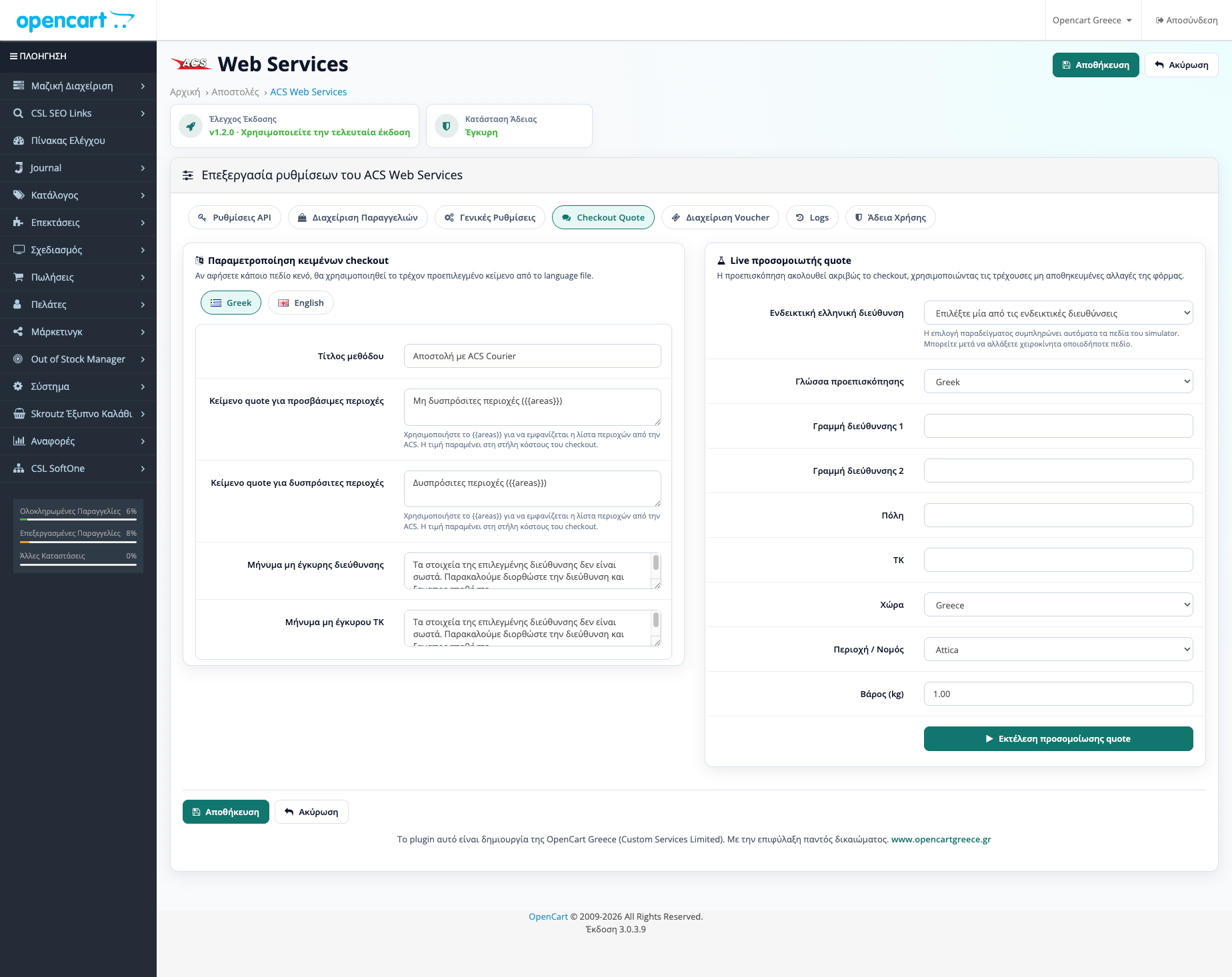Switch to the Διαχείριση Παραγγελιών tab

click(x=358, y=217)
